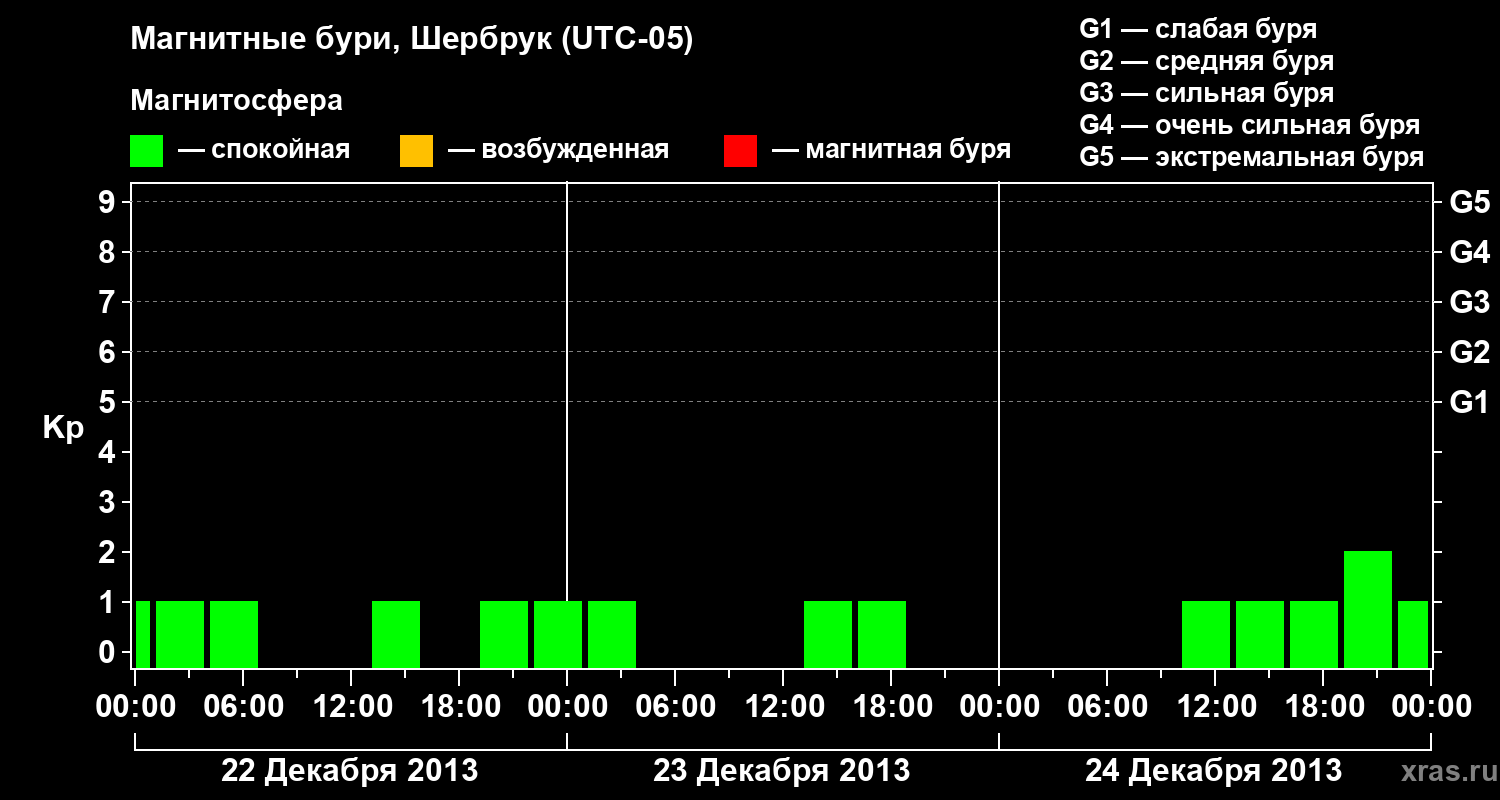Click the '12:00' time label under 23 December

[783, 706]
